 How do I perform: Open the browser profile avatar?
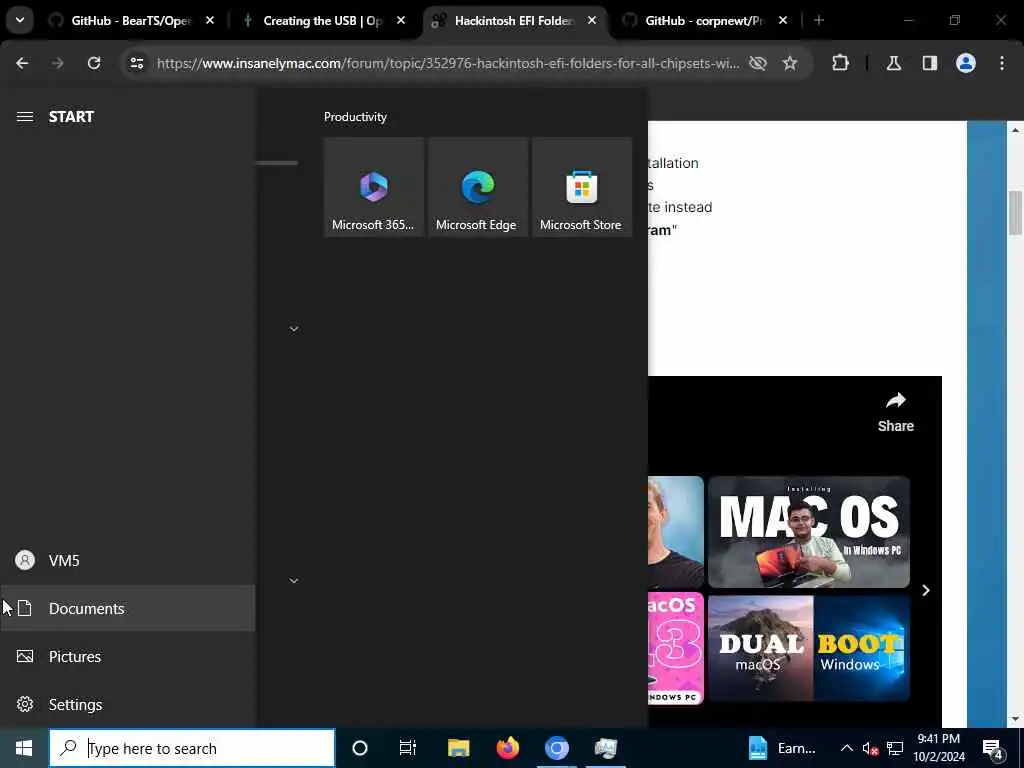[x=966, y=63]
